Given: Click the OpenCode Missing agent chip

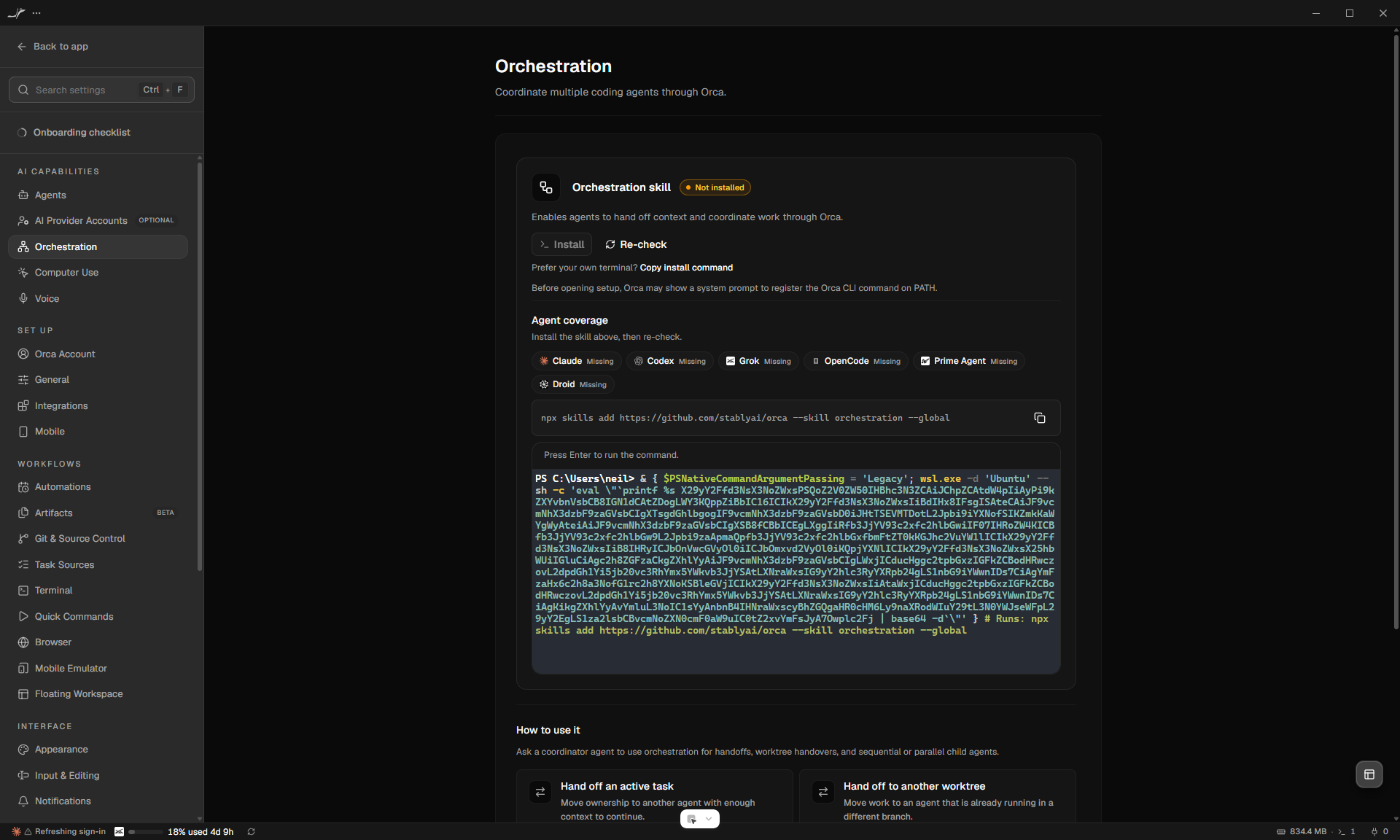Looking at the screenshot, I should point(856,362).
